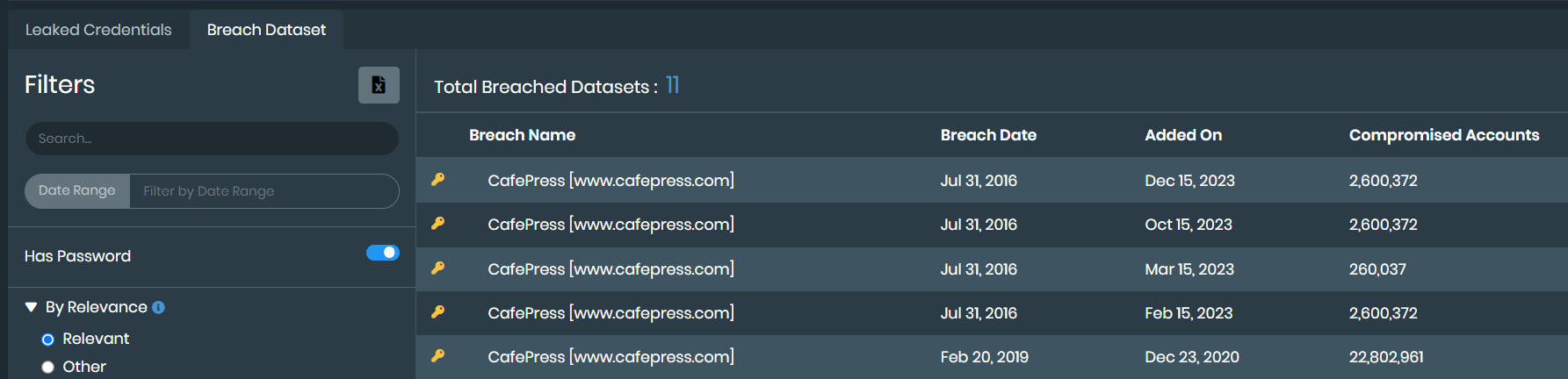This screenshot has width=1568, height=379.
Task: Click key icon for Mar 15, 2023 breach
Action: point(437,268)
